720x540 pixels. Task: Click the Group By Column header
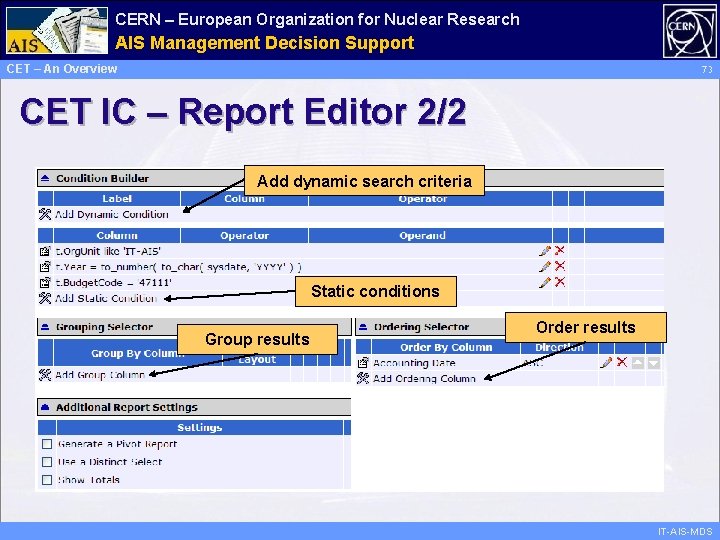(x=138, y=353)
